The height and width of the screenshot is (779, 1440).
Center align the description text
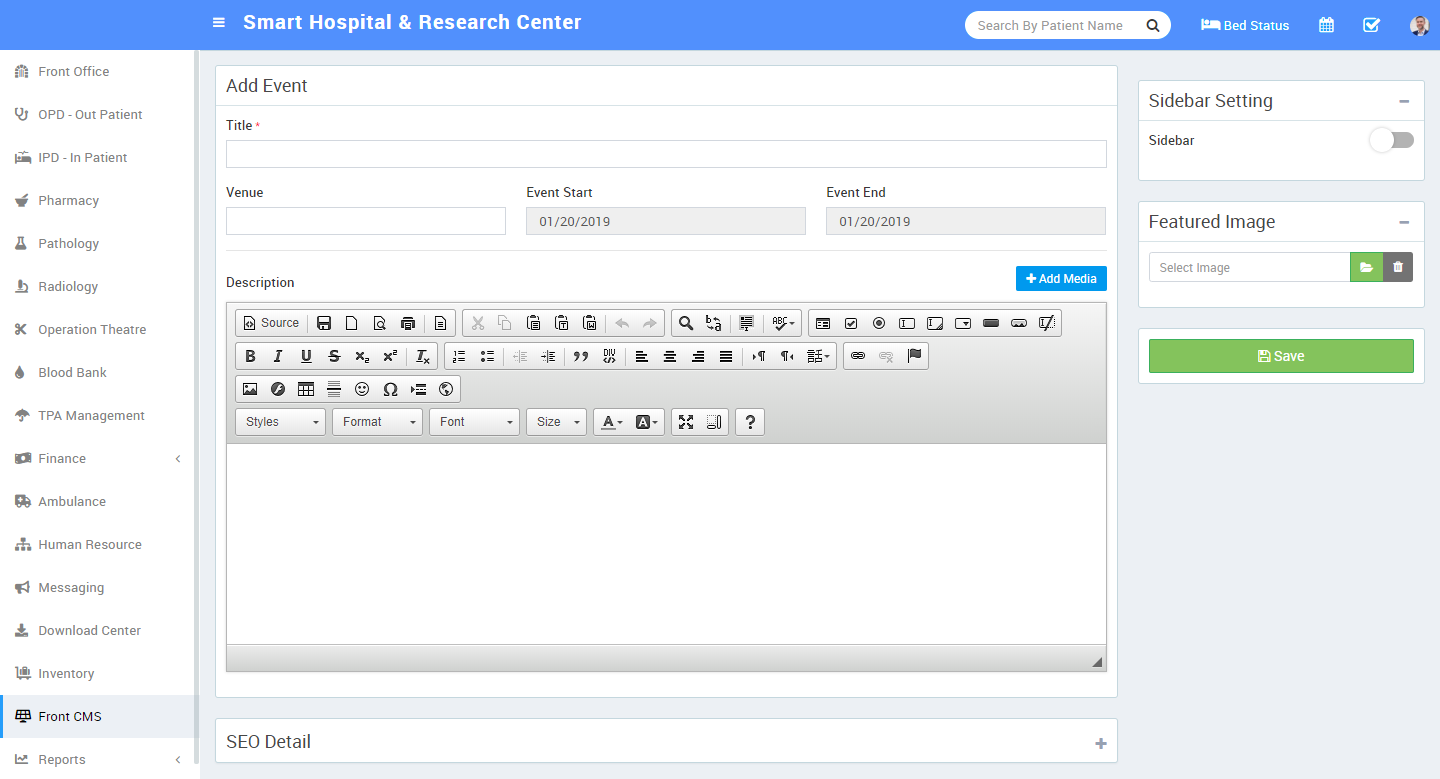tap(670, 356)
